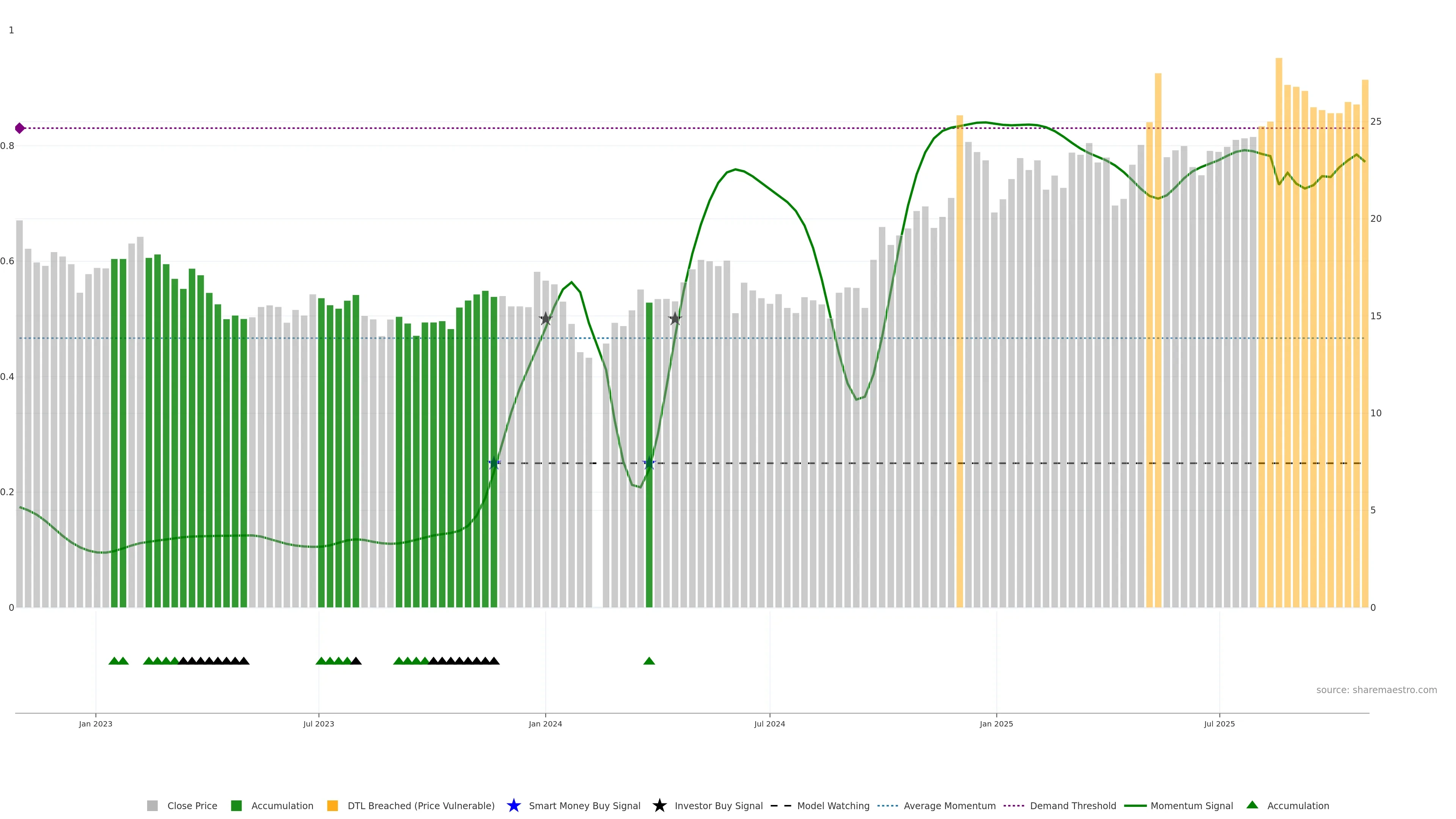Click the green Accumulation color swatch
The width and height of the screenshot is (1456, 819).
point(236,806)
